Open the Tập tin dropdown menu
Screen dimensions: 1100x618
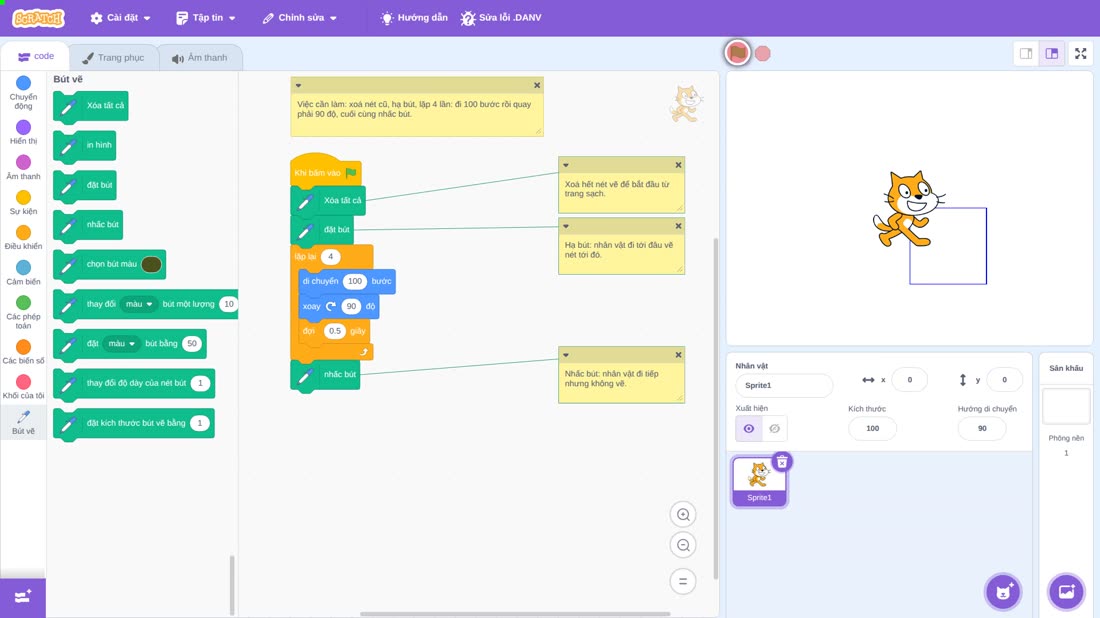tap(206, 18)
